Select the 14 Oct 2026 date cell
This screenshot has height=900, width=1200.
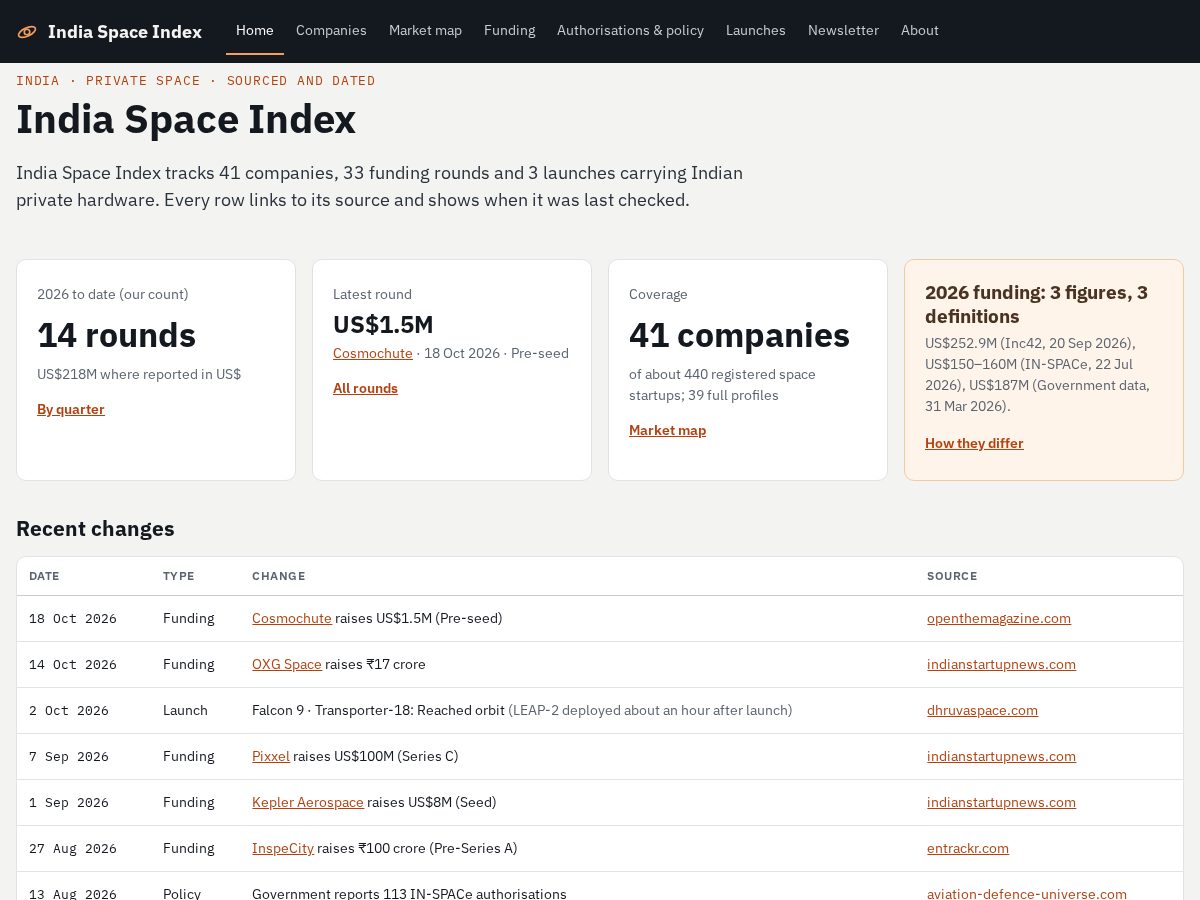[x=73, y=665]
